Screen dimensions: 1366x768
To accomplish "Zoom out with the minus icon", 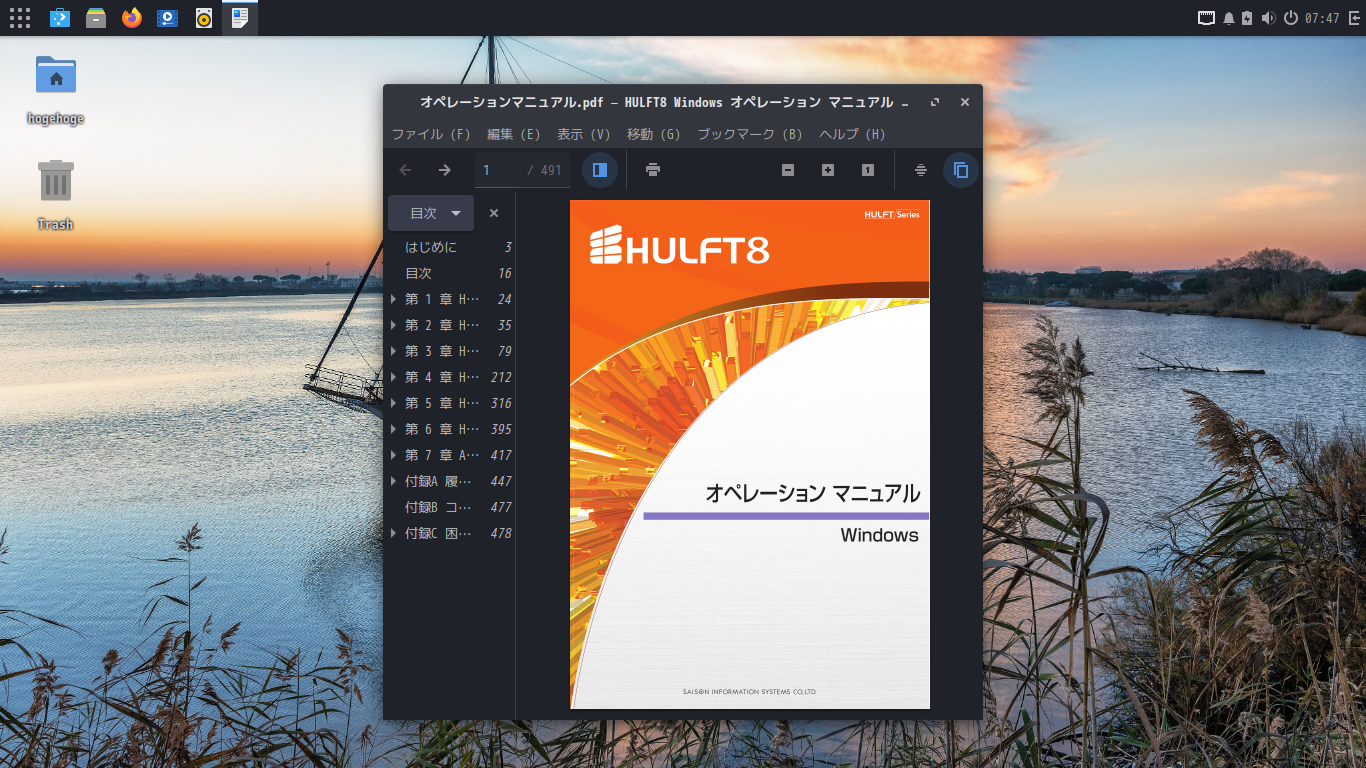I will click(x=788, y=170).
